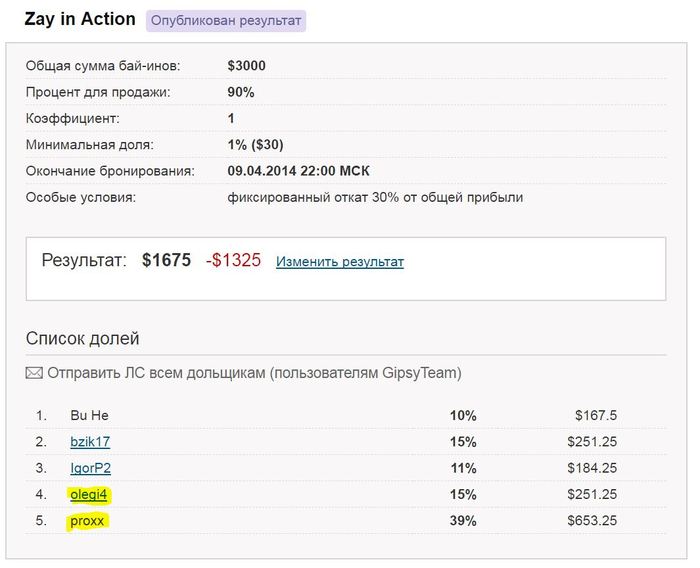Screen dimensions: 700x568
Task: Select the $3000 total buy-ins value
Action: tap(246, 66)
